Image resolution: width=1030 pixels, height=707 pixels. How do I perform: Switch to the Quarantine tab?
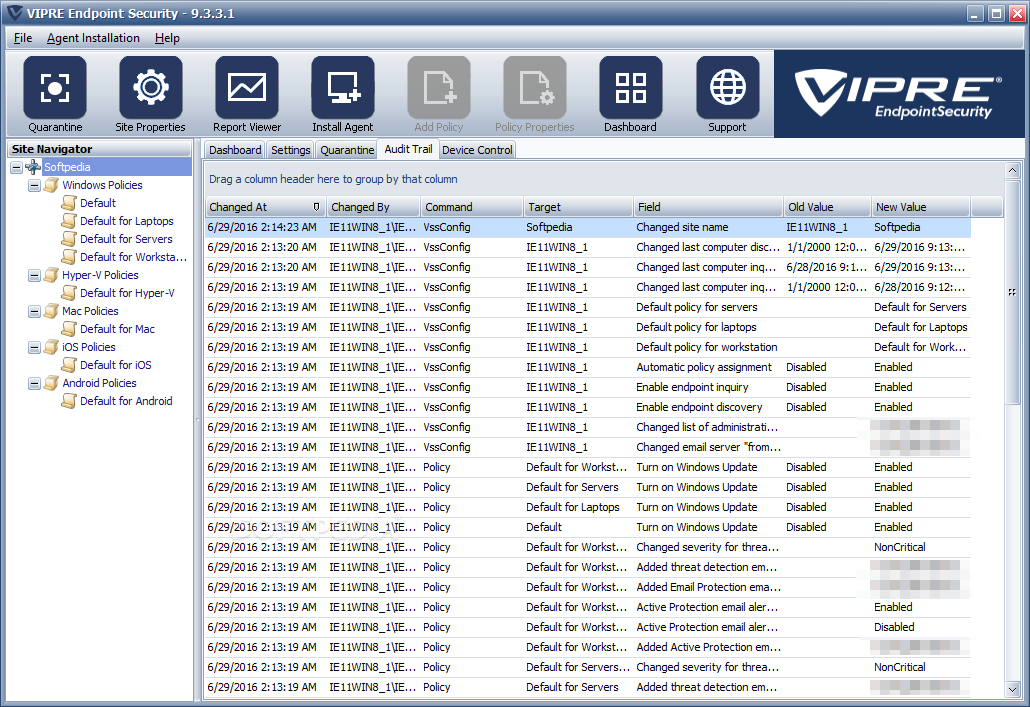click(347, 150)
